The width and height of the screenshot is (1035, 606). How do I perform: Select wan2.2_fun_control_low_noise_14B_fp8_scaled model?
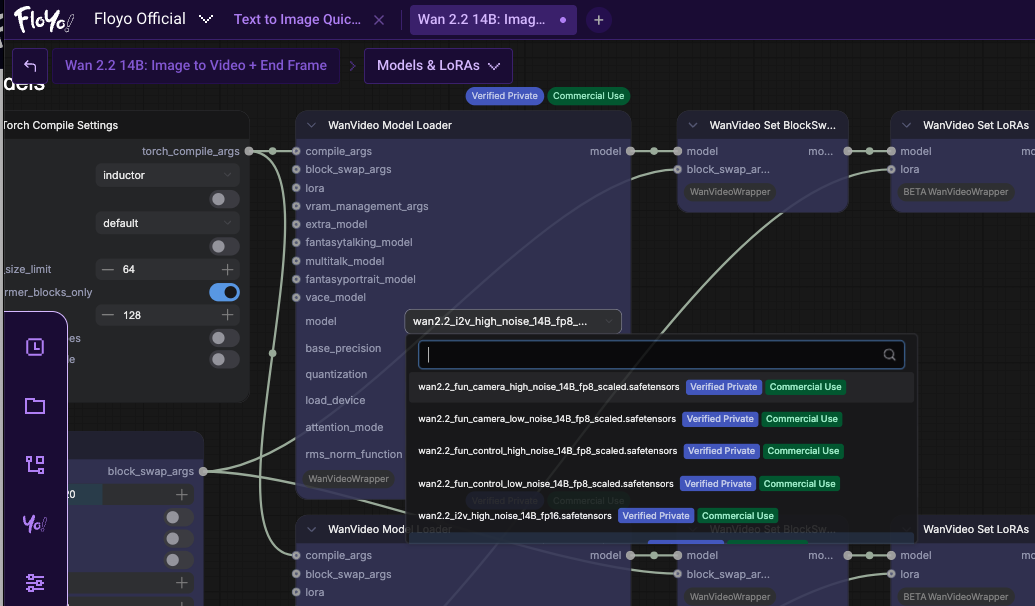(x=661, y=484)
